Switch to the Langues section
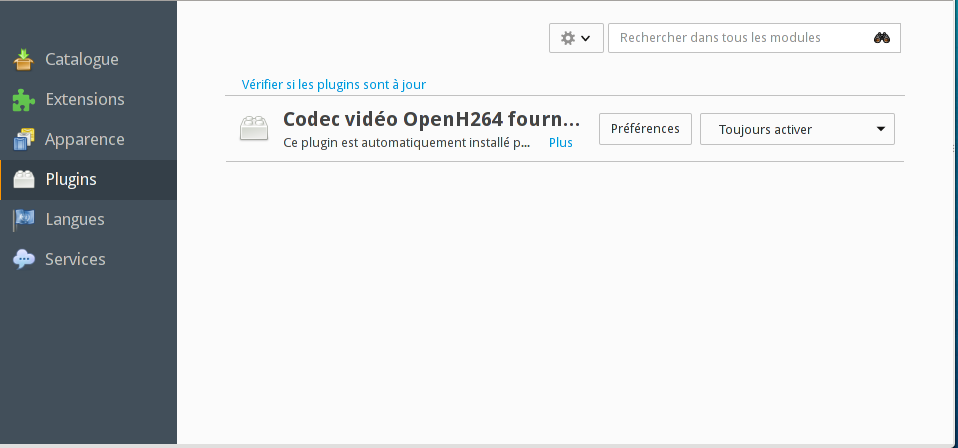Viewport: 958px width, 448px height. point(89,219)
